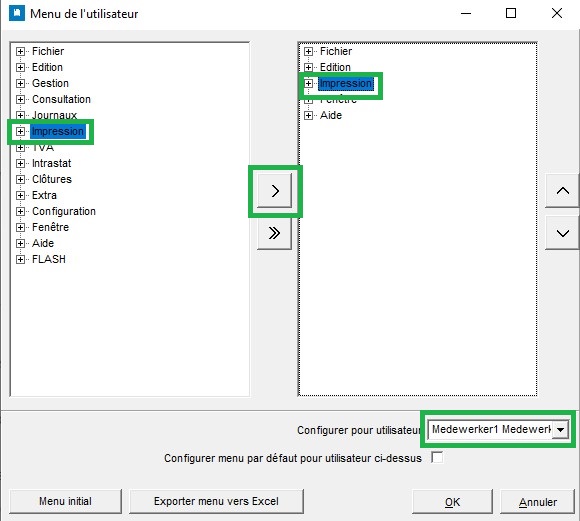Open the Configurer pour utilisateur dropdown
The image size is (580, 521).
pyautogui.click(x=560, y=430)
